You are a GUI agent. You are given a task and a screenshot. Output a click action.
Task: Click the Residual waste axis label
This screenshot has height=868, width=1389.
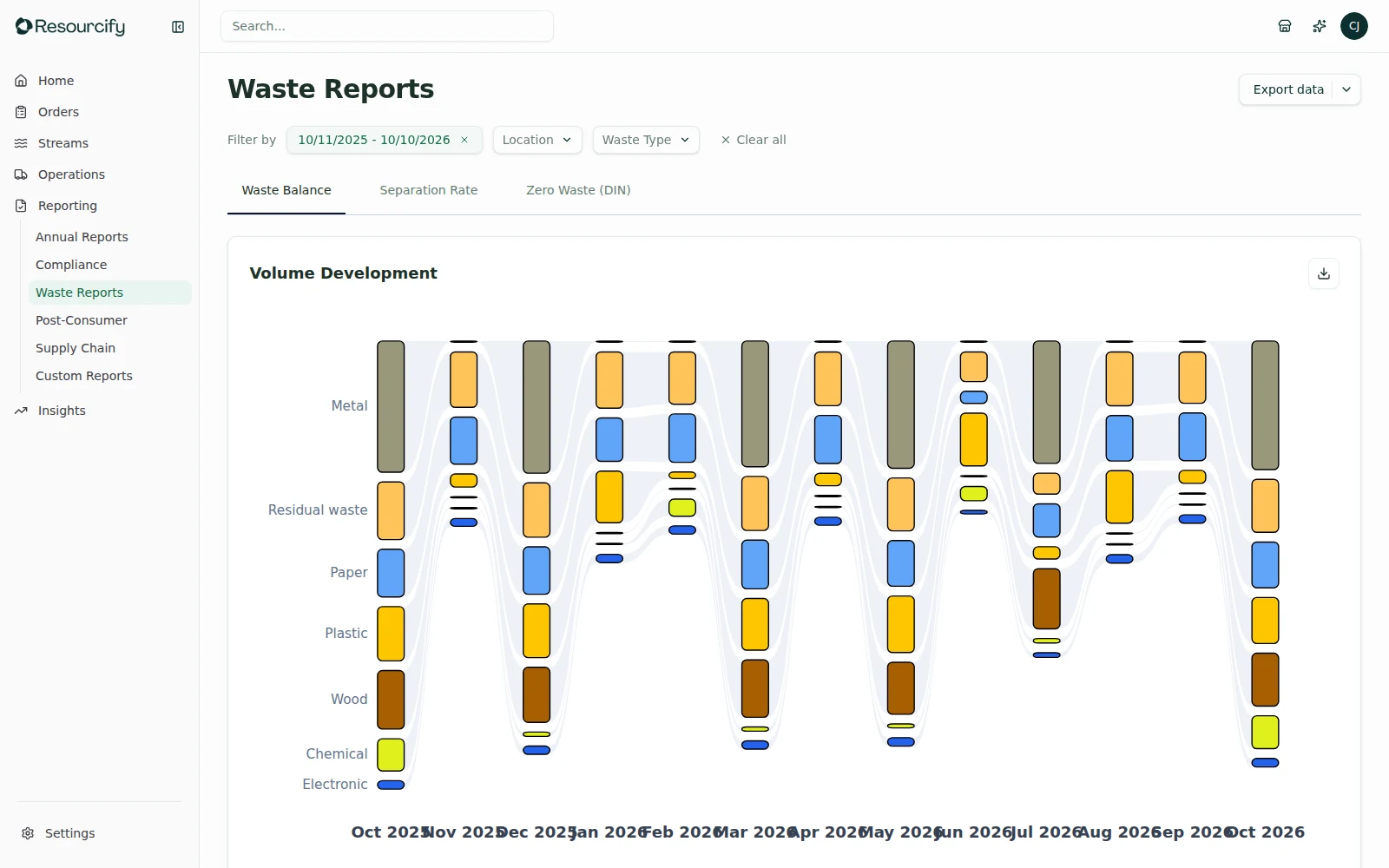coord(318,510)
